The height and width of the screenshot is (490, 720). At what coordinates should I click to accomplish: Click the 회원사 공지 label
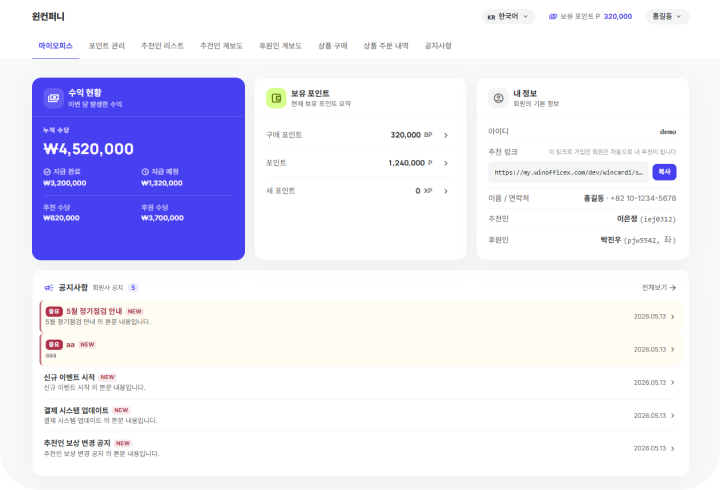point(108,287)
